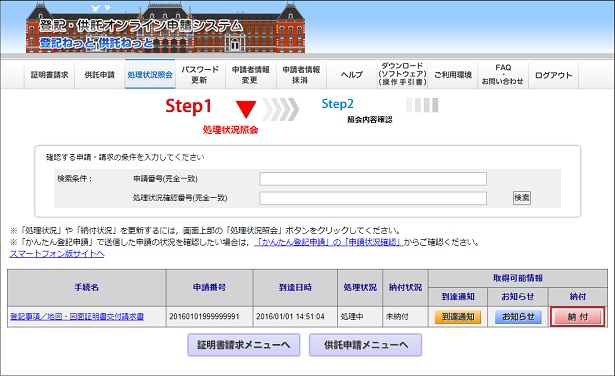Screen dimensions: 615x376
Task: Click the 検索 button
Action: point(522,198)
